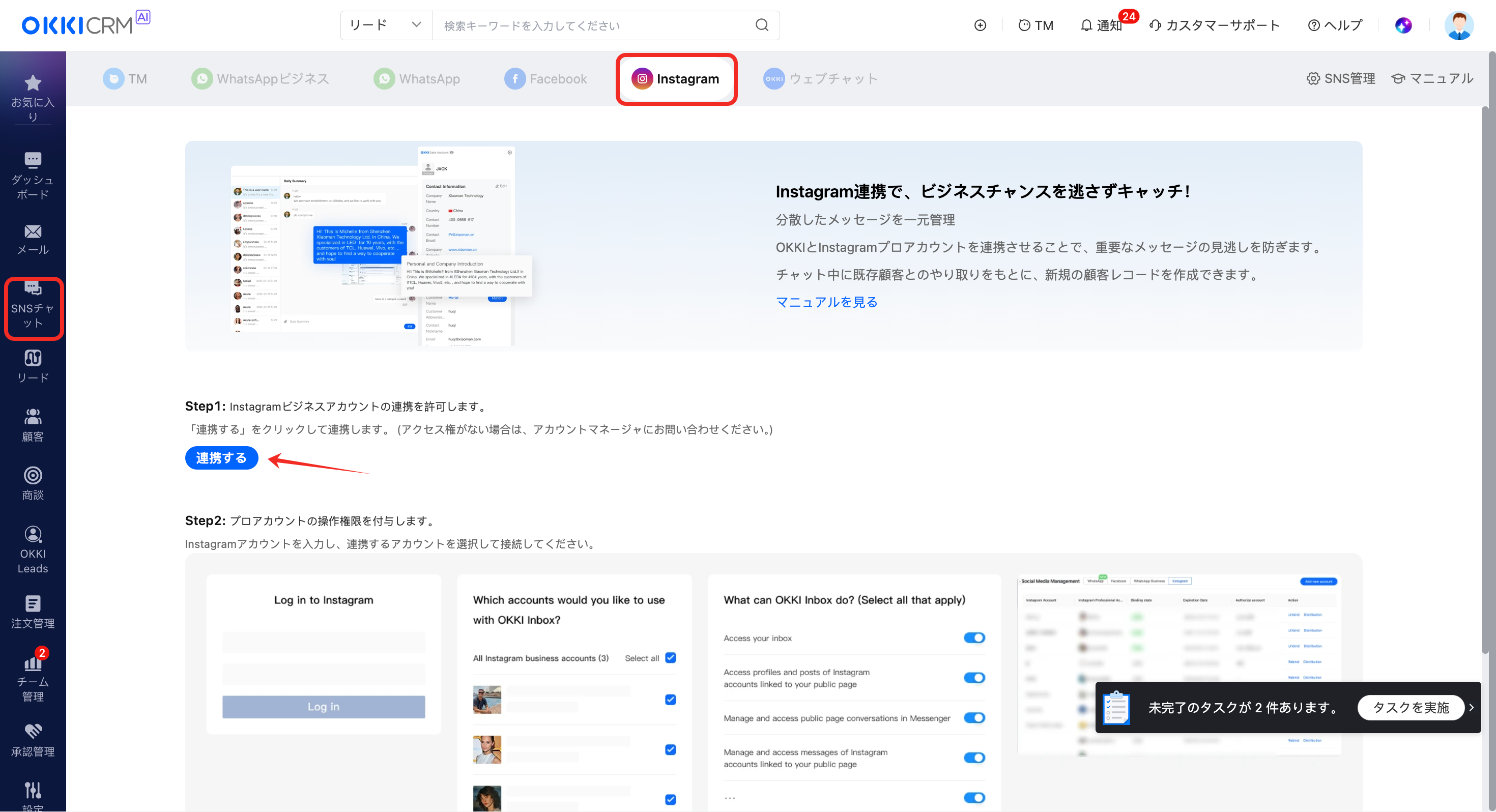
Task: Switch to the TM tab
Action: tap(125, 78)
